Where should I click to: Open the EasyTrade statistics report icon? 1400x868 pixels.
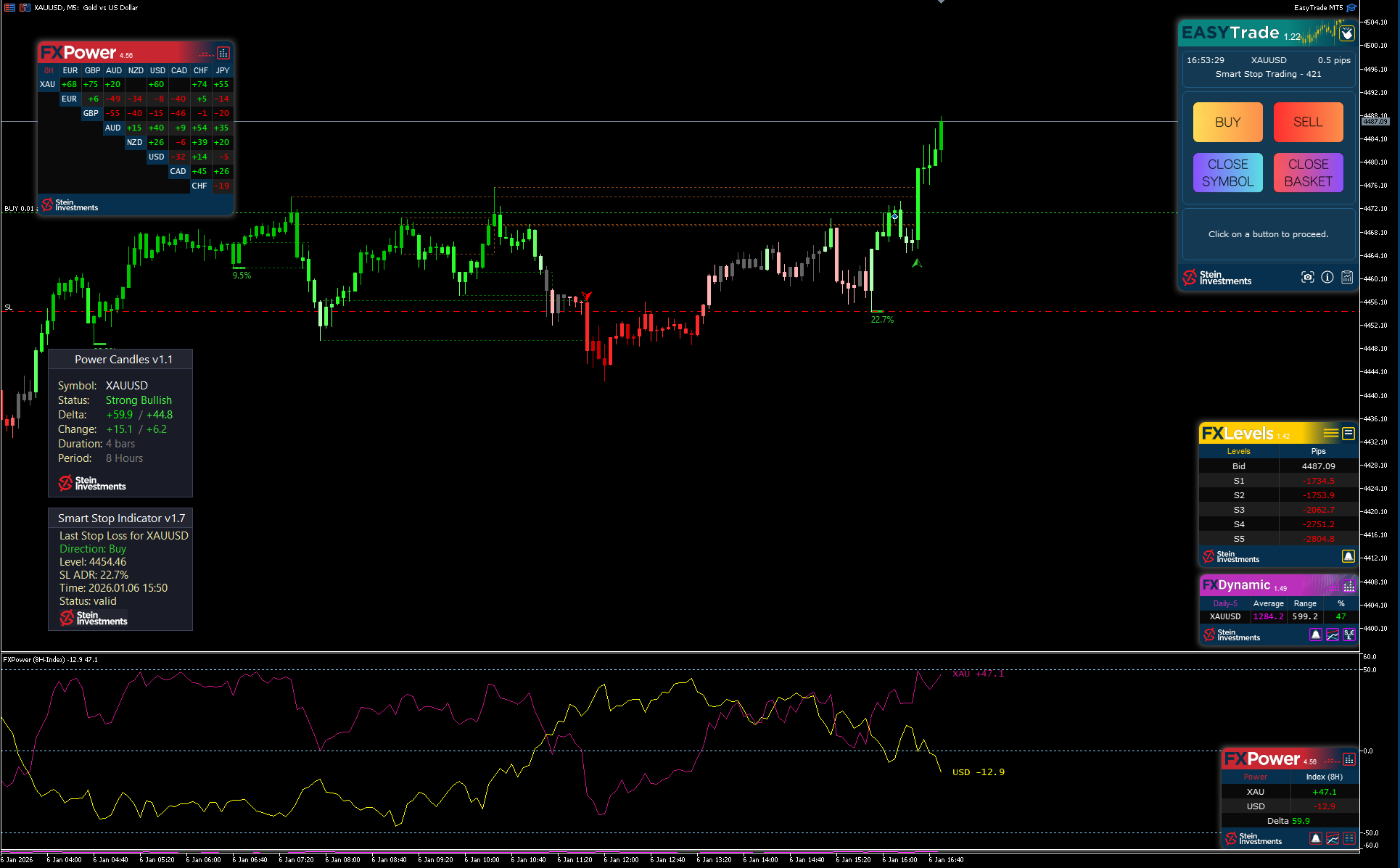point(1347,277)
